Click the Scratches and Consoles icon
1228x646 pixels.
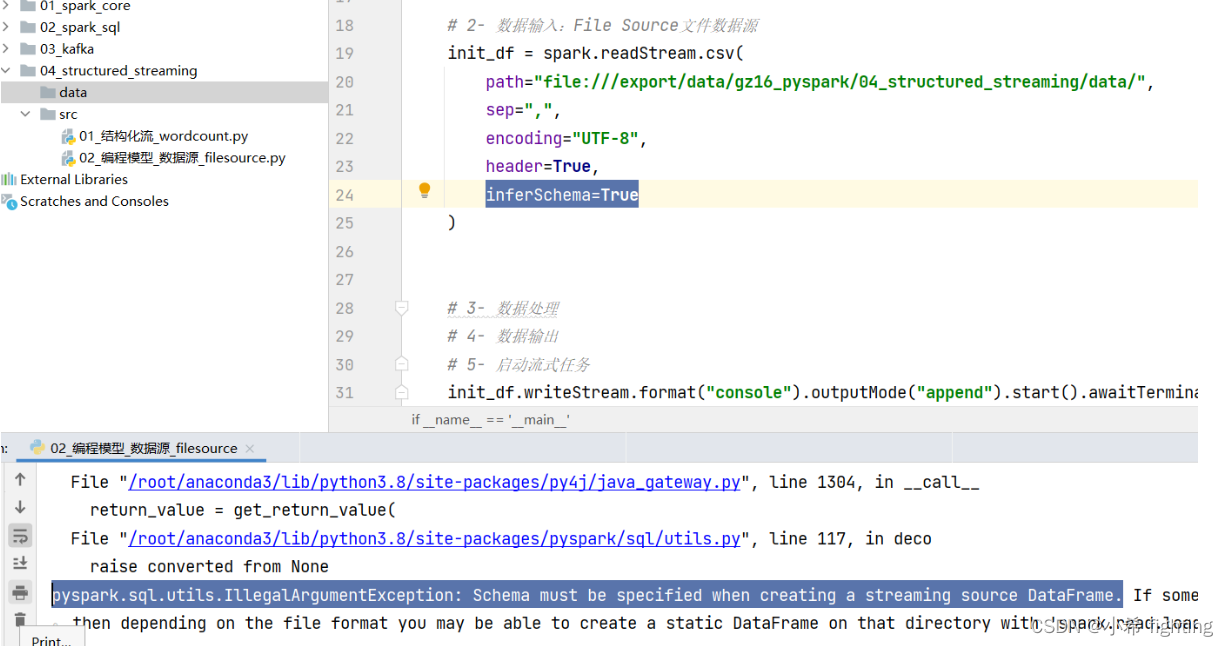(x=9, y=201)
